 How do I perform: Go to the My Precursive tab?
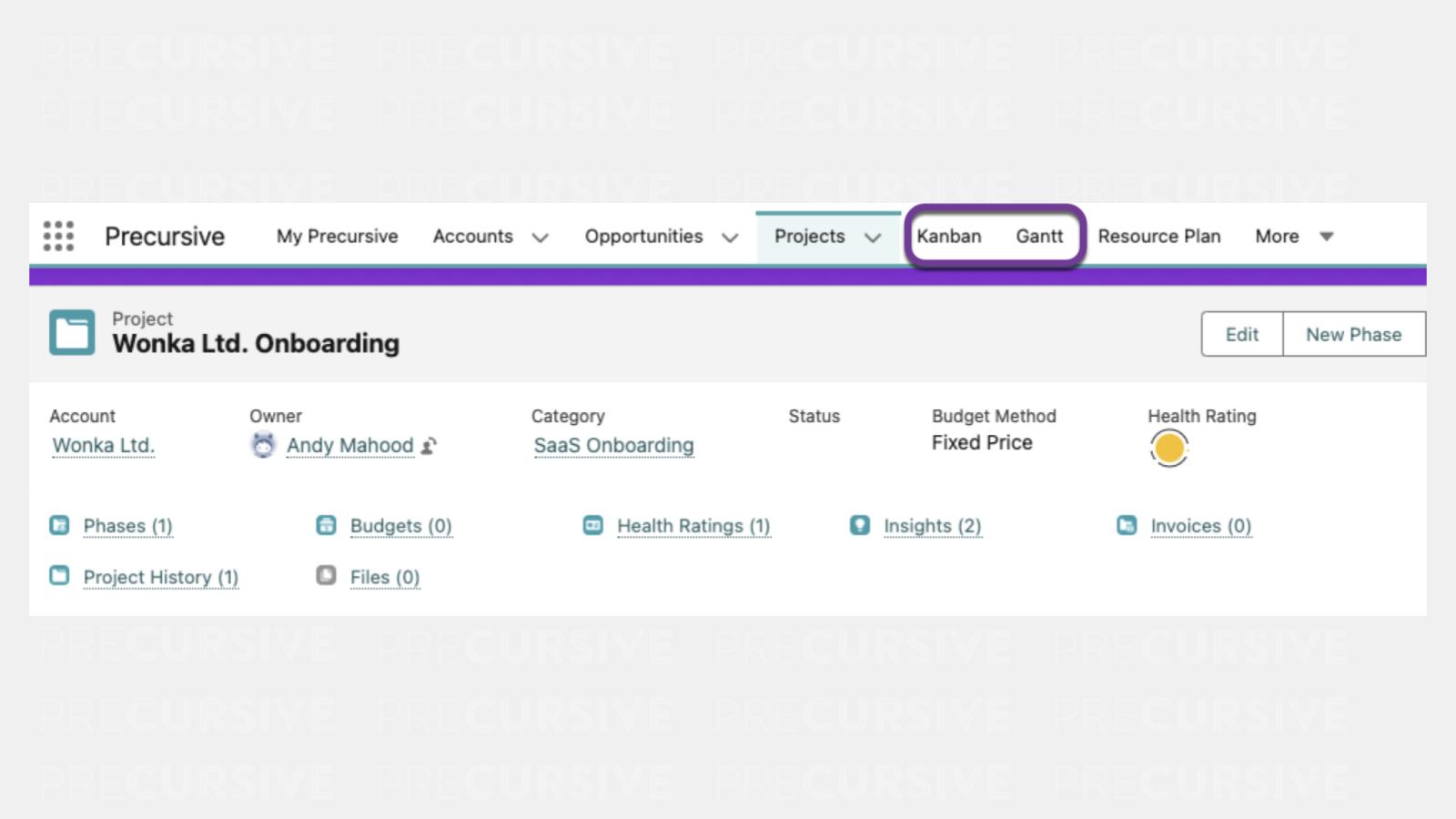point(337,237)
